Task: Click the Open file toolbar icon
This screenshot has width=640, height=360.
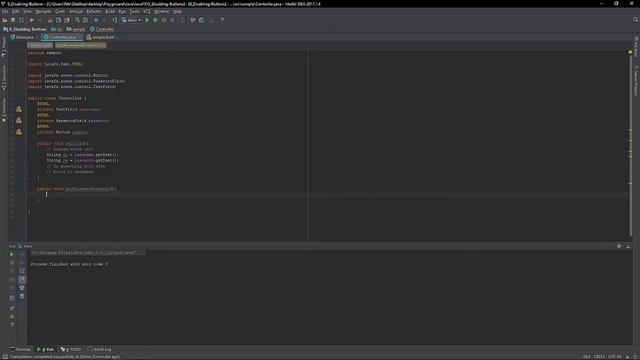Action: [4, 20]
